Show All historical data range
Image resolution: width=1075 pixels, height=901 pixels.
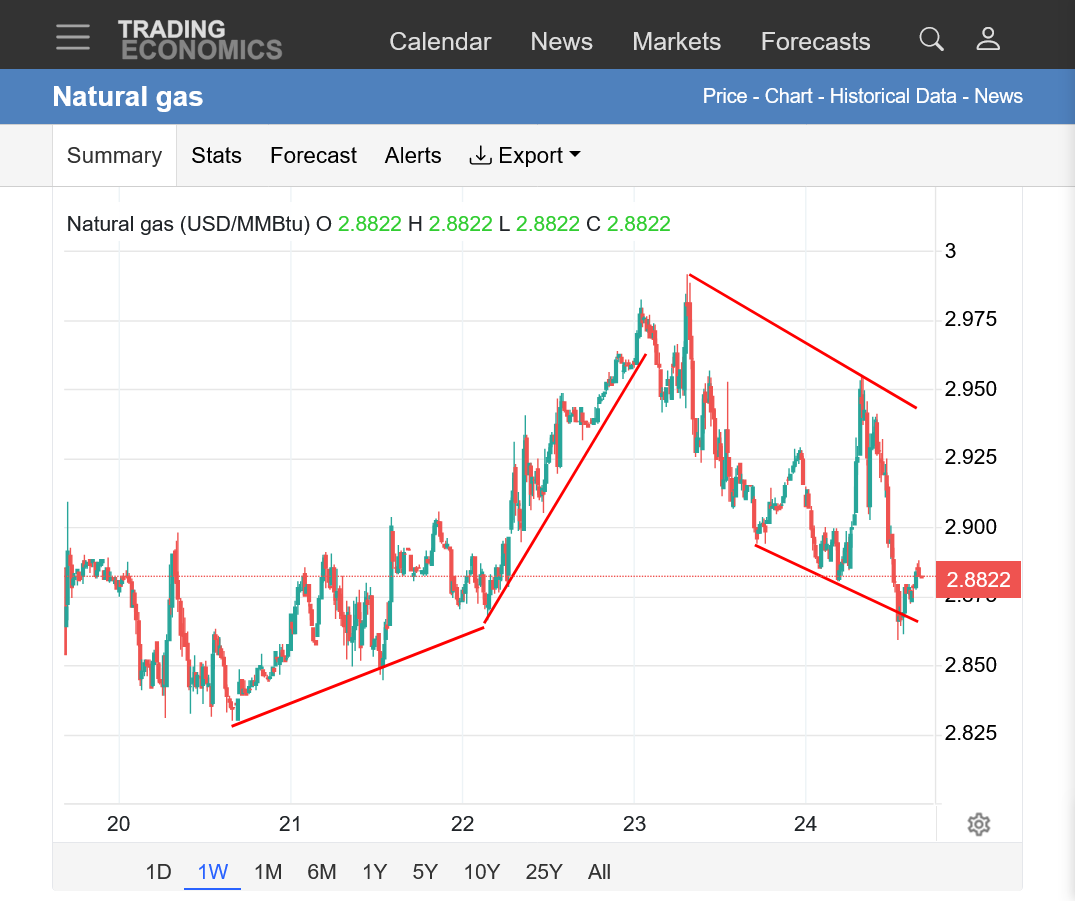(x=599, y=872)
